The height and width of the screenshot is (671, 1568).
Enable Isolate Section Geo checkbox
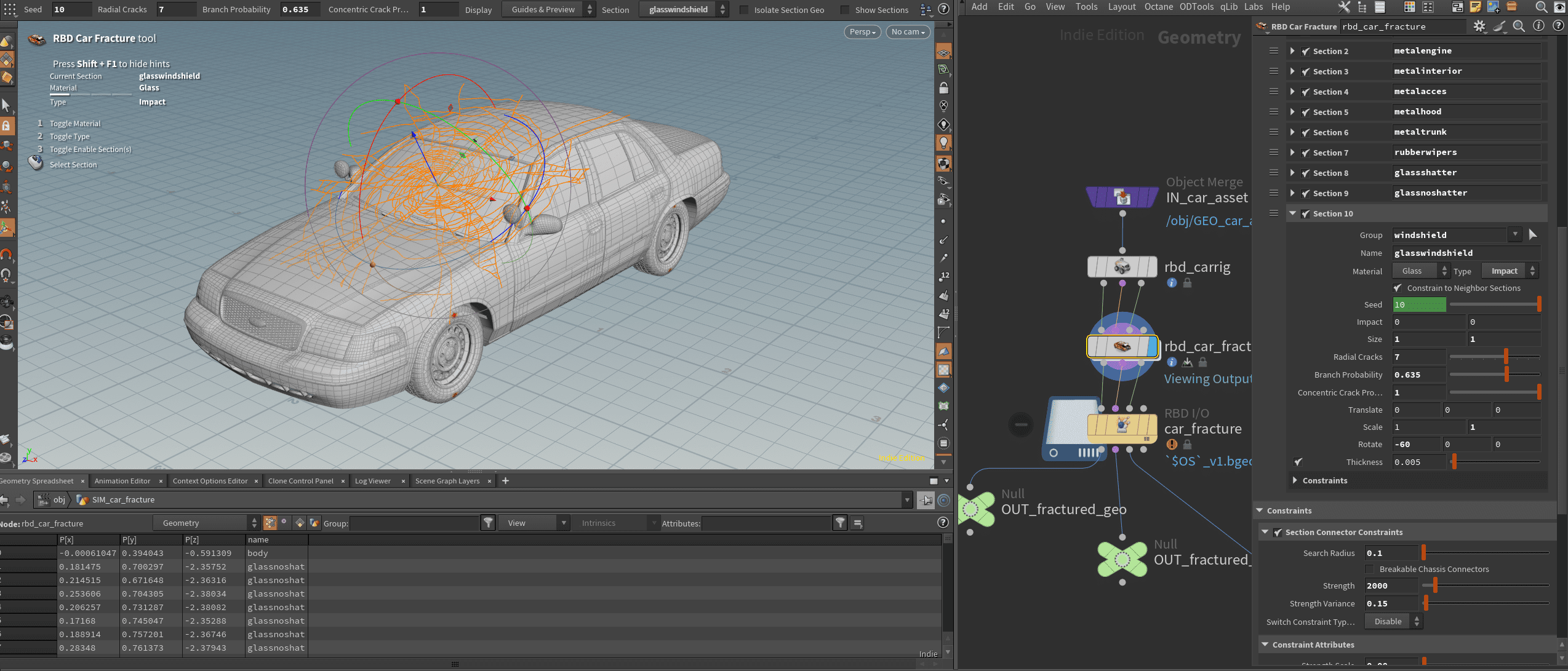point(744,10)
